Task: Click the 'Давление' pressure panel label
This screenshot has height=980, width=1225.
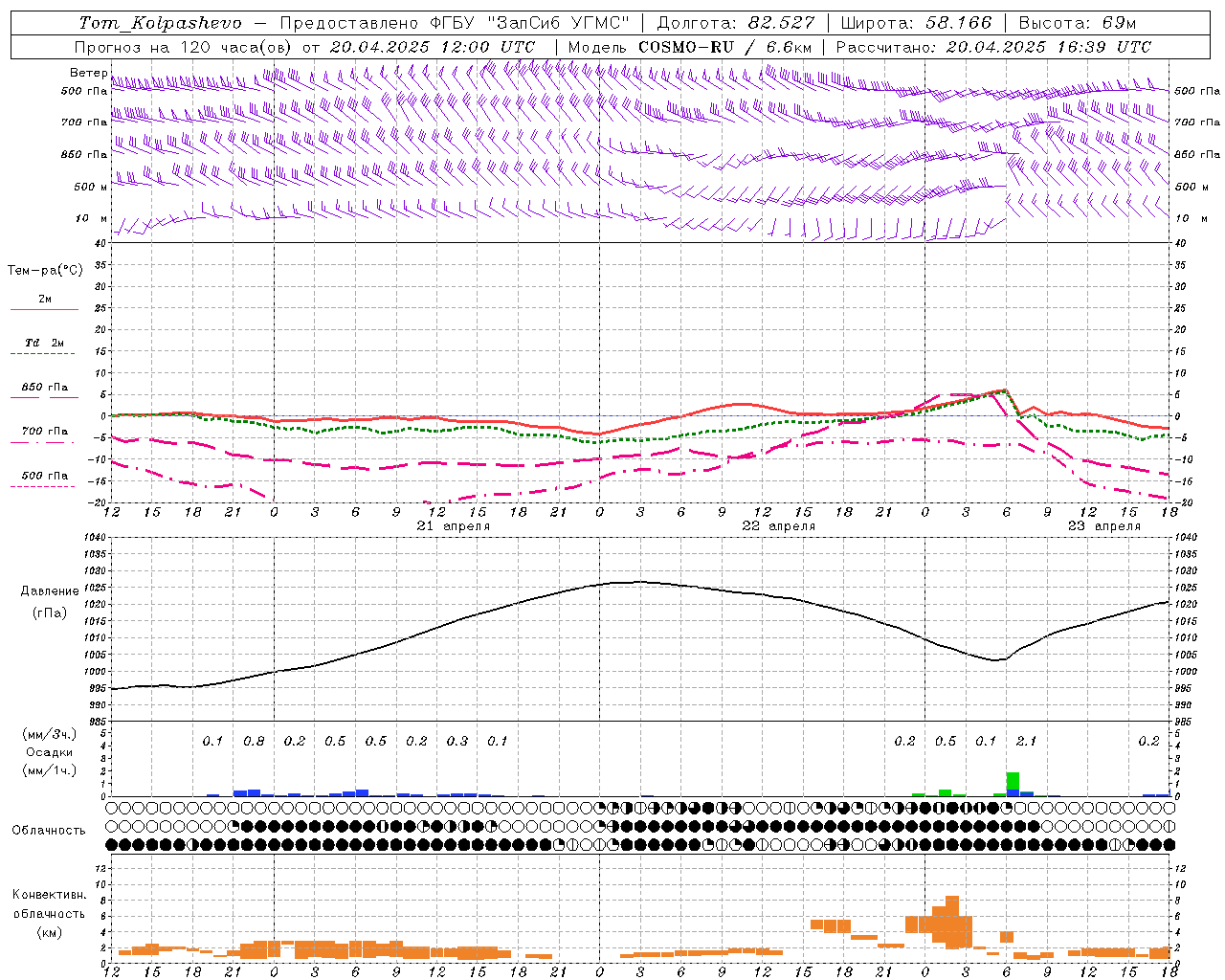Action: (50, 591)
